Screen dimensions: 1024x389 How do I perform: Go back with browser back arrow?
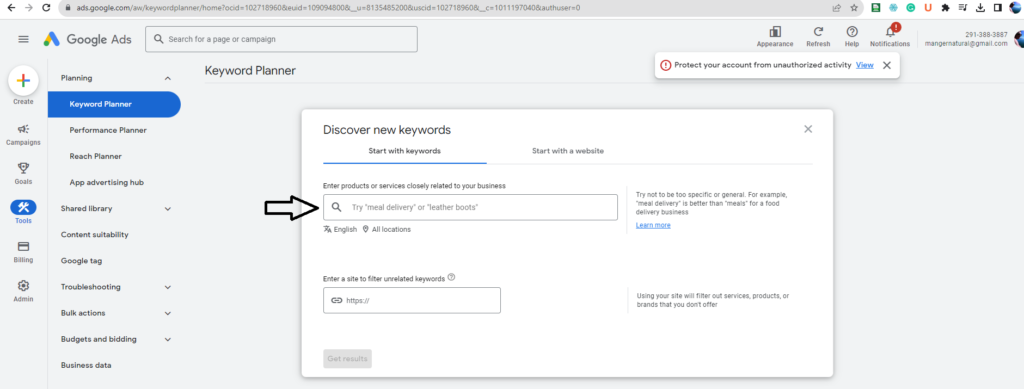pyautogui.click(x=11, y=8)
